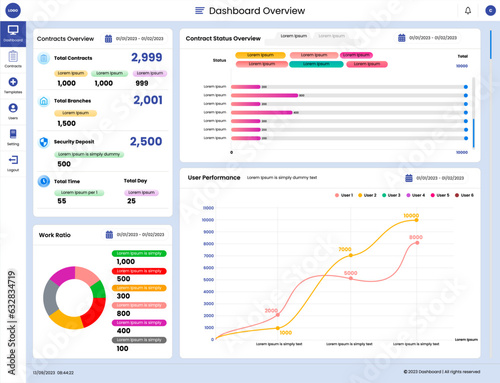
Task: Click the LOGO circle in top-left corner
Action: coord(13,10)
